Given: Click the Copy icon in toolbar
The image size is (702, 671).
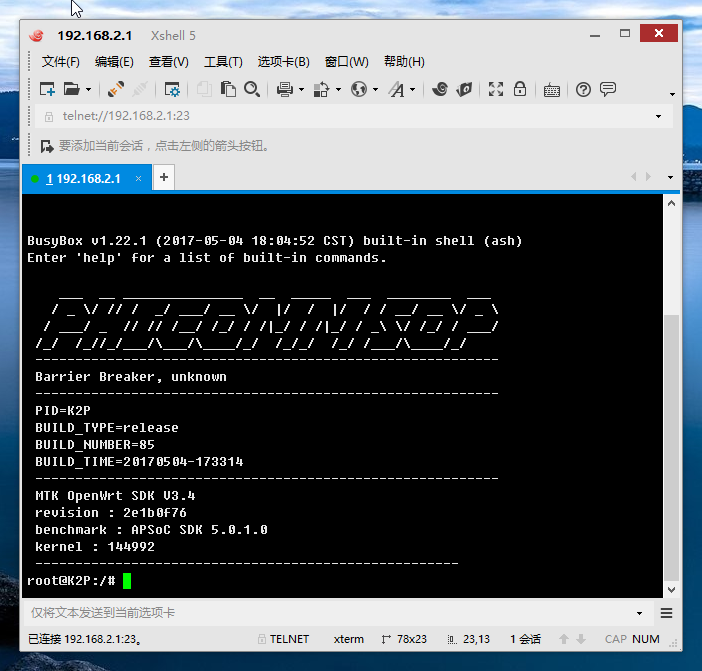Looking at the screenshot, I should tap(204, 90).
